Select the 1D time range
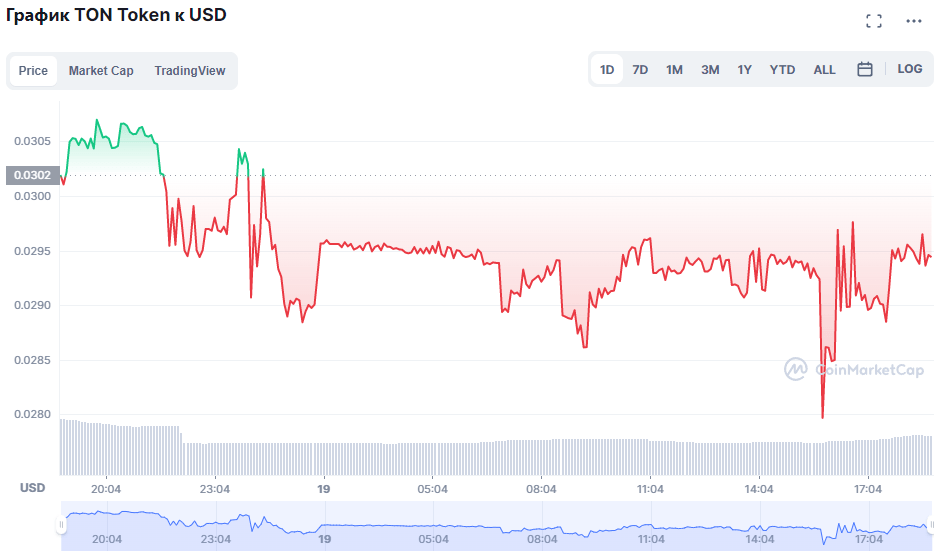 click(606, 70)
